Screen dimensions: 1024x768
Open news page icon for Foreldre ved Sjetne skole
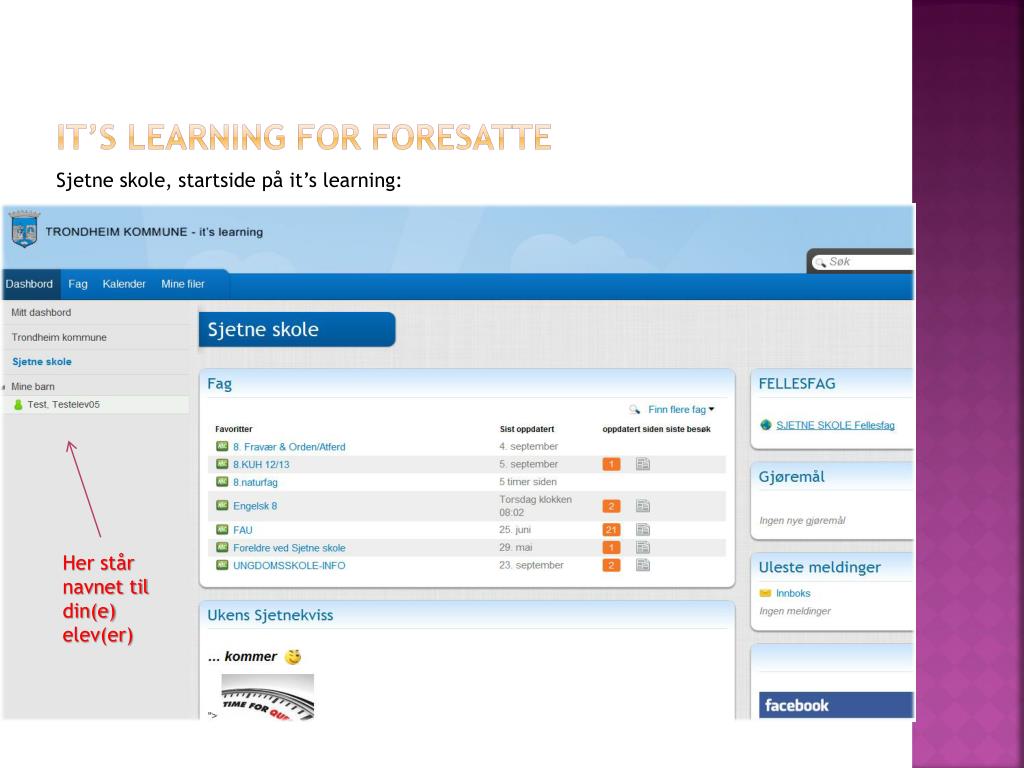[643, 547]
